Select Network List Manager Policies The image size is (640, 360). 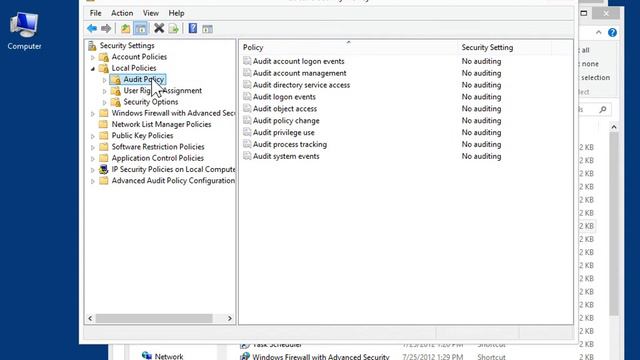pyautogui.click(x=161, y=124)
